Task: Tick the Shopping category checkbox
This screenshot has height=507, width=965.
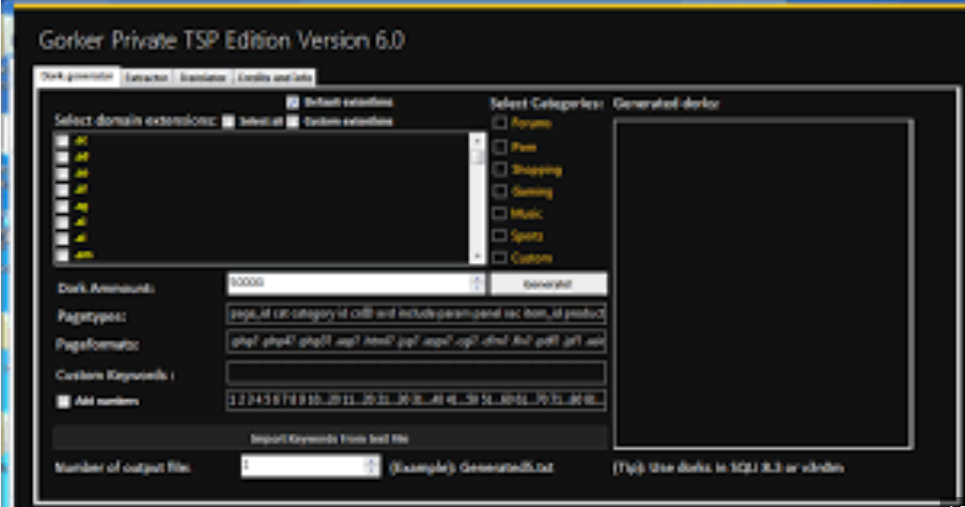Action: pos(500,169)
